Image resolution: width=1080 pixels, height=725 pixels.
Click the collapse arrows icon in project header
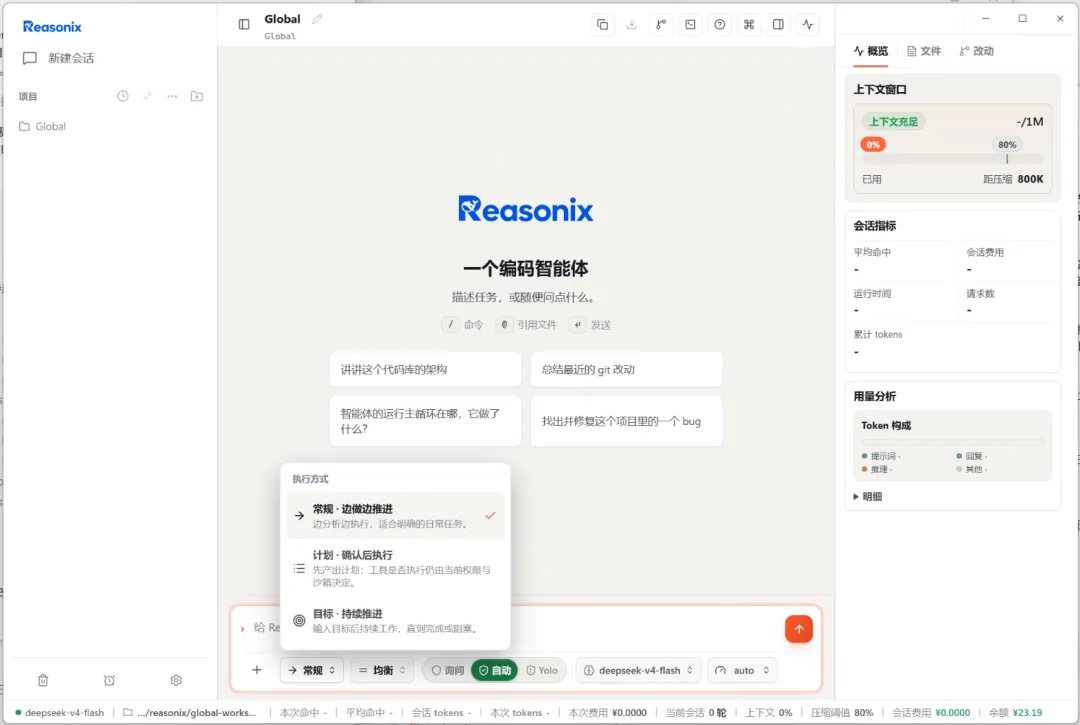(147, 96)
